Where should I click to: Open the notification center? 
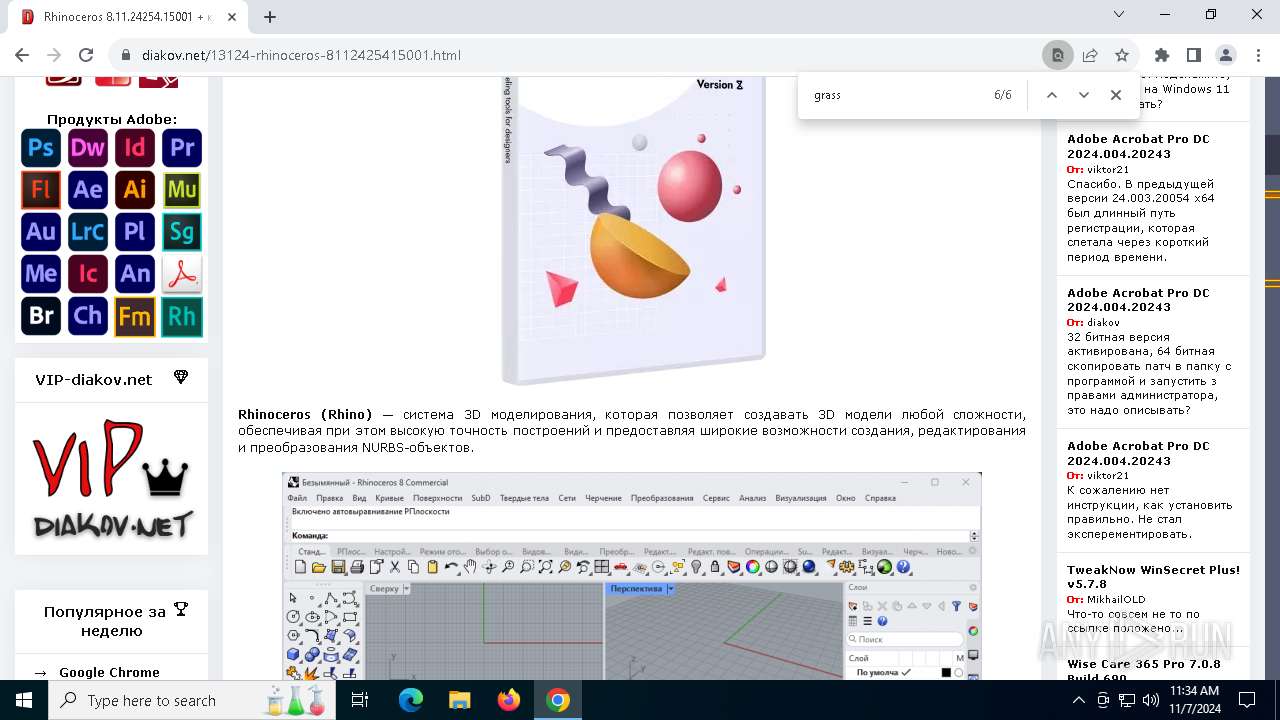point(1247,700)
